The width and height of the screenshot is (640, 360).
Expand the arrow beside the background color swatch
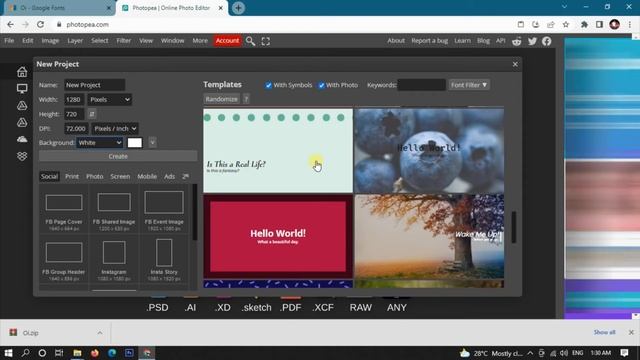tap(152, 143)
